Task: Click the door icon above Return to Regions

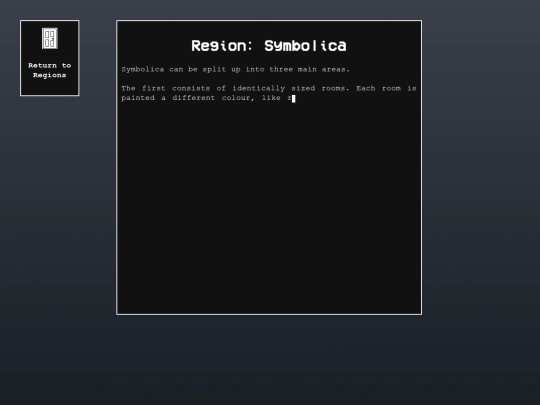Action: pyautogui.click(x=50, y=38)
